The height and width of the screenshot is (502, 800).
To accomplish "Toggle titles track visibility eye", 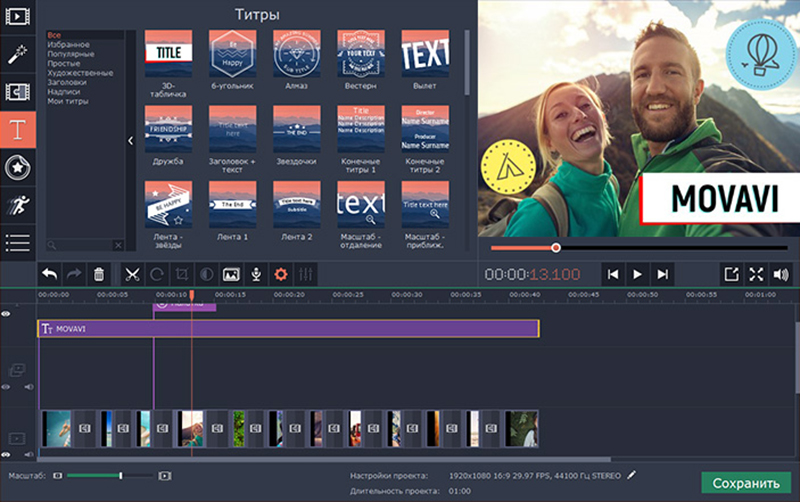I will (6, 314).
